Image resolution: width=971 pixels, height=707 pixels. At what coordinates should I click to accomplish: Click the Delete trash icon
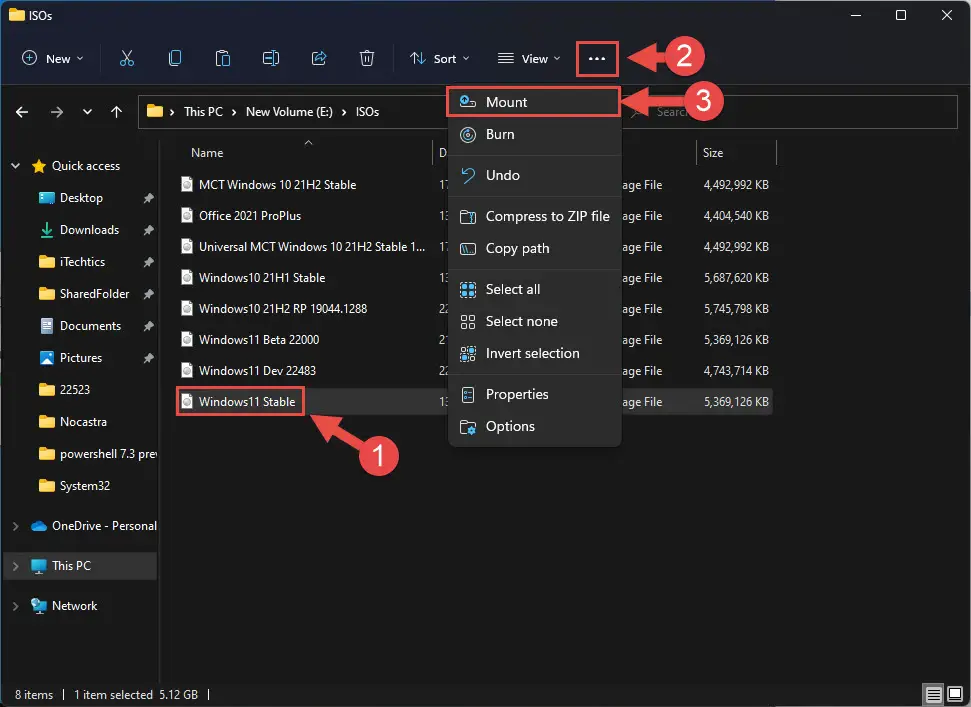(367, 58)
